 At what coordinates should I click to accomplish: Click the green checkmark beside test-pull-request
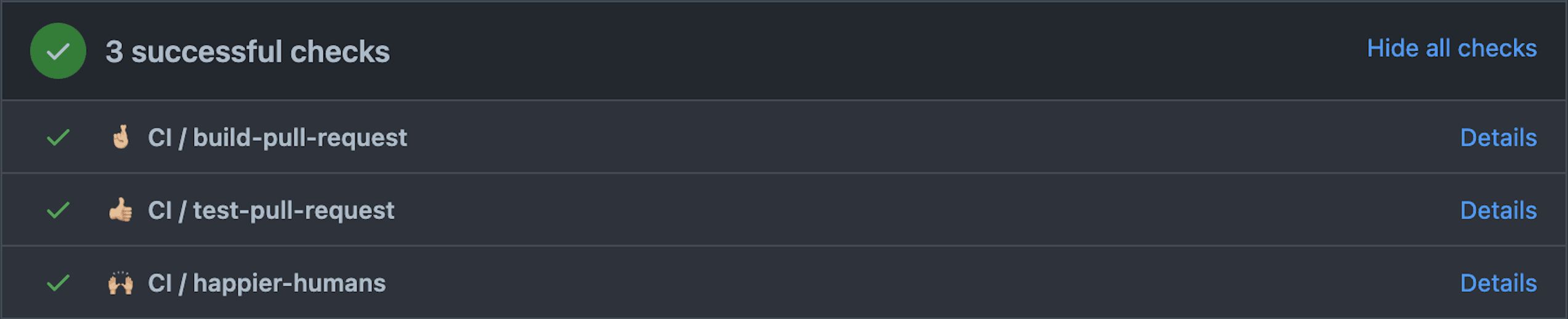(58, 210)
